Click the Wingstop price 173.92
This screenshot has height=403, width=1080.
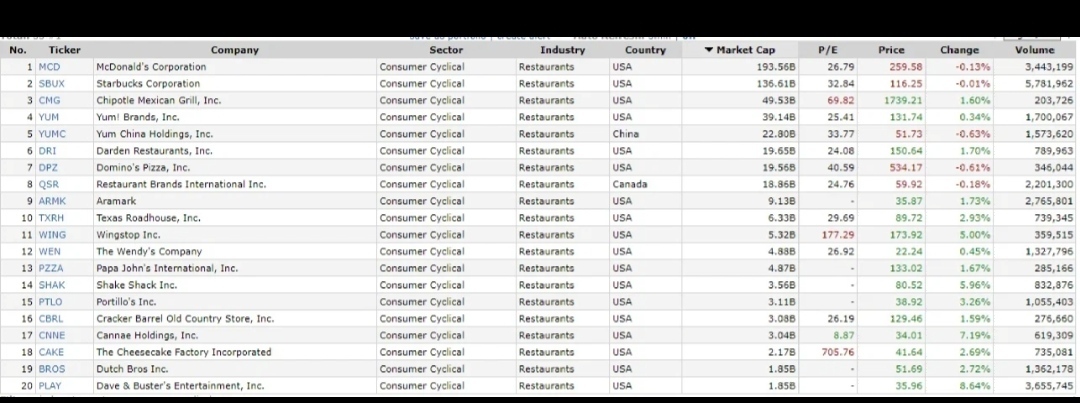905,234
